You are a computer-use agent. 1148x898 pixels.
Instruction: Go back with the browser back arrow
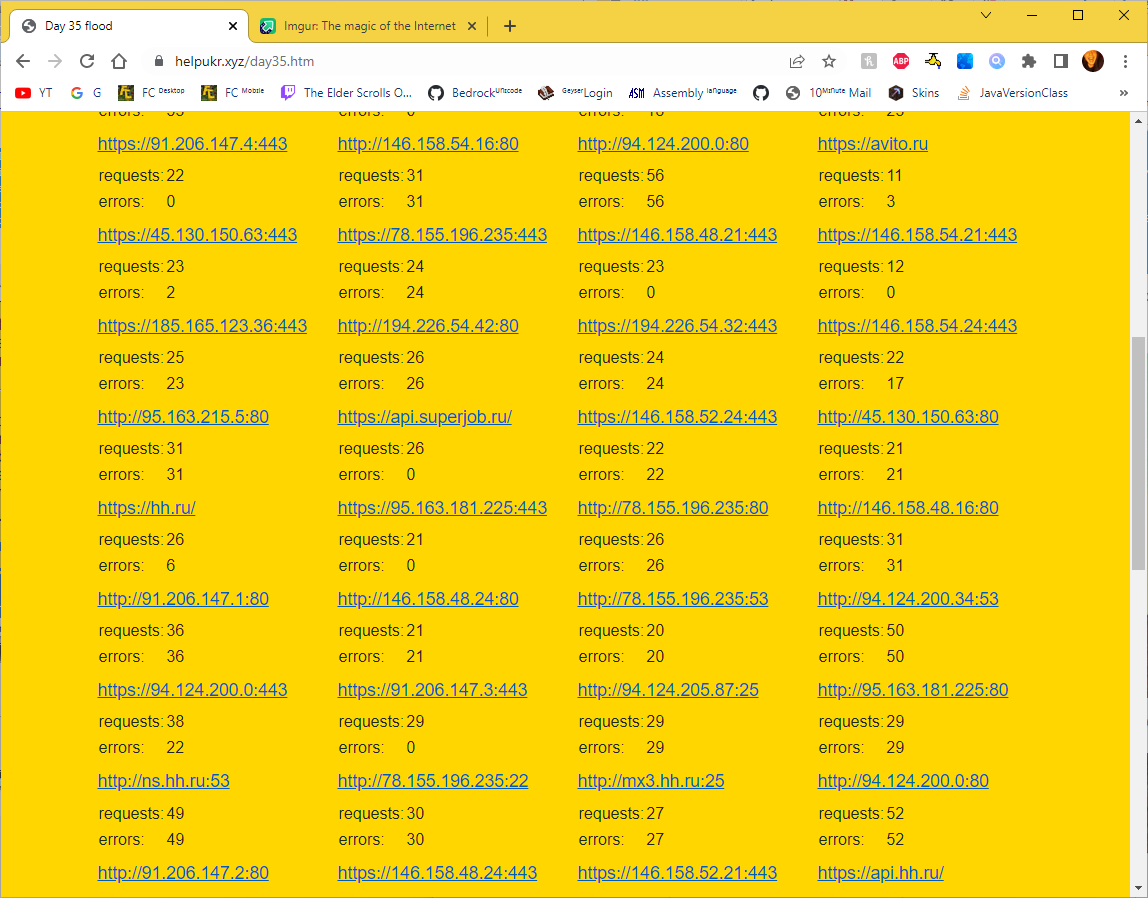click(x=23, y=61)
